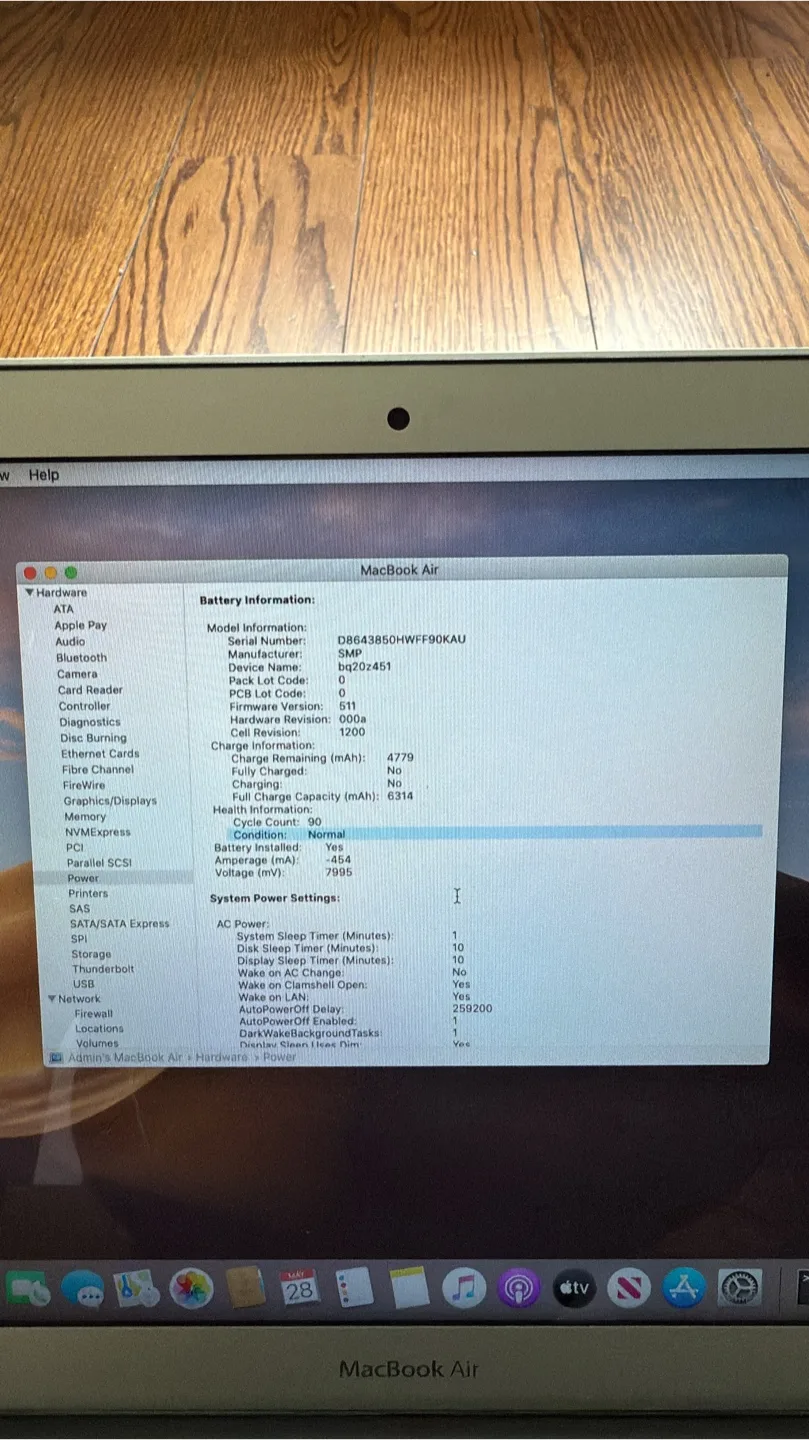Image resolution: width=809 pixels, height=1440 pixels.
Task: Open the Podcasts app in the Dock
Action: click(x=518, y=1287)
